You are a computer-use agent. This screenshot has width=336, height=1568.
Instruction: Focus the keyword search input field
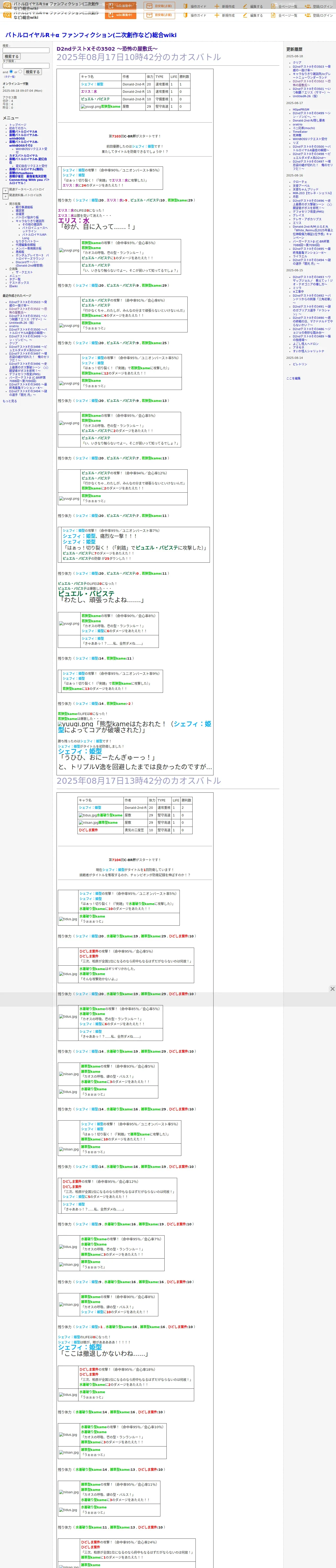click(26, 50)
